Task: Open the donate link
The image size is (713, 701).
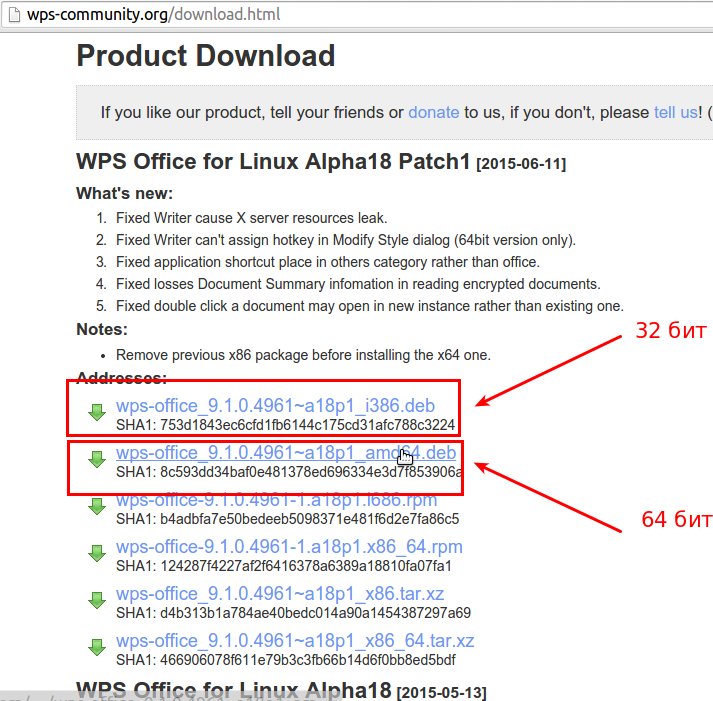Action: [x=434, y=112]
